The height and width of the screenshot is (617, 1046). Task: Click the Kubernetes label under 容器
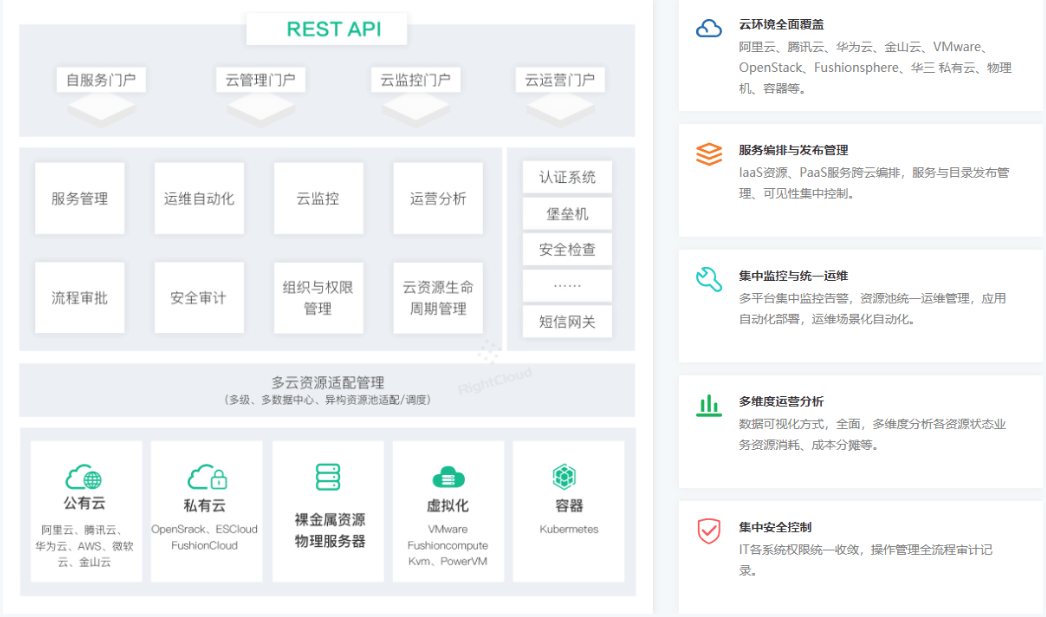tap(569, 529)
